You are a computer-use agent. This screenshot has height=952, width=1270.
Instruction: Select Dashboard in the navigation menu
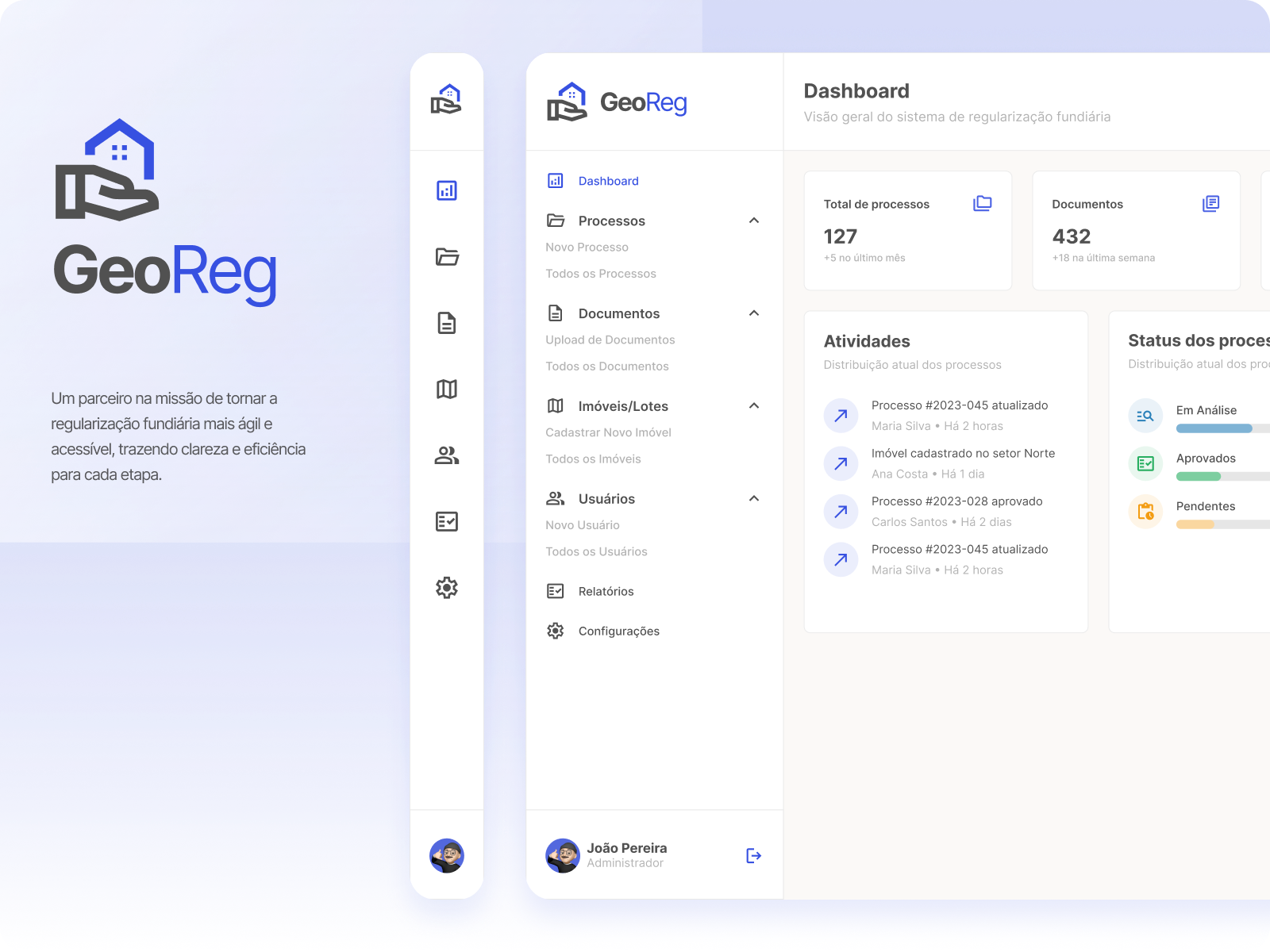(608, 181)
